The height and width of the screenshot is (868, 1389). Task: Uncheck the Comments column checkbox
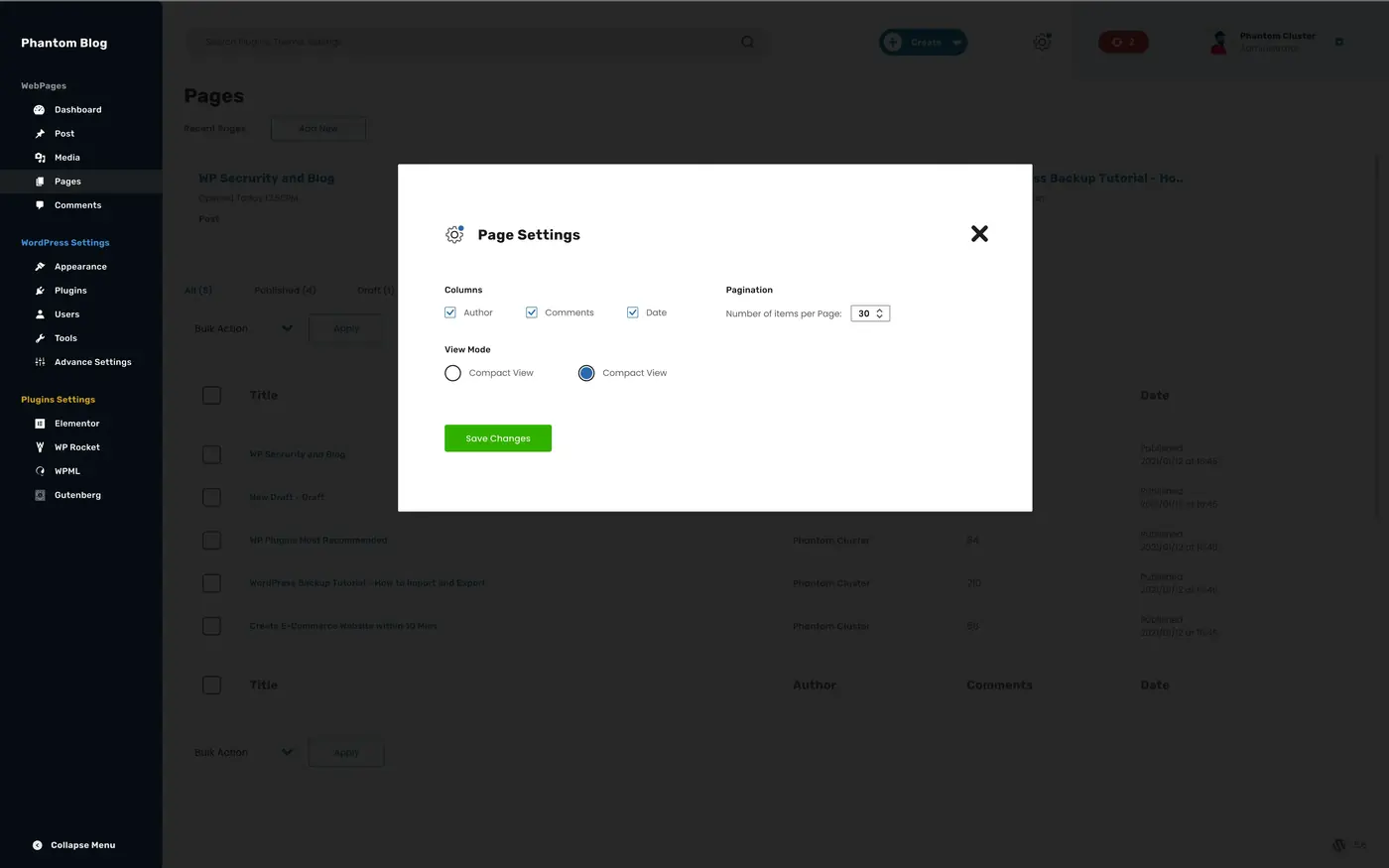pyautogui.click(x=532, y=312)
